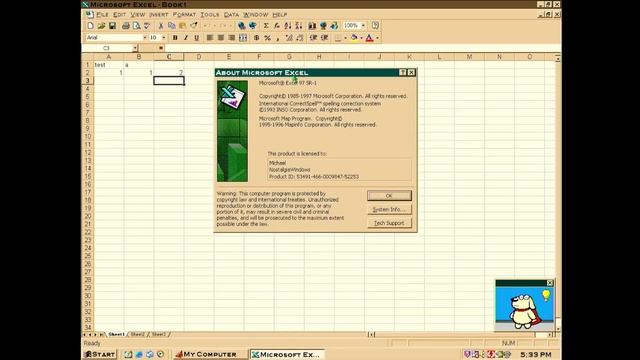Select the Format Painter brush icon
This screenshot has width=640, height=360.
194,26
